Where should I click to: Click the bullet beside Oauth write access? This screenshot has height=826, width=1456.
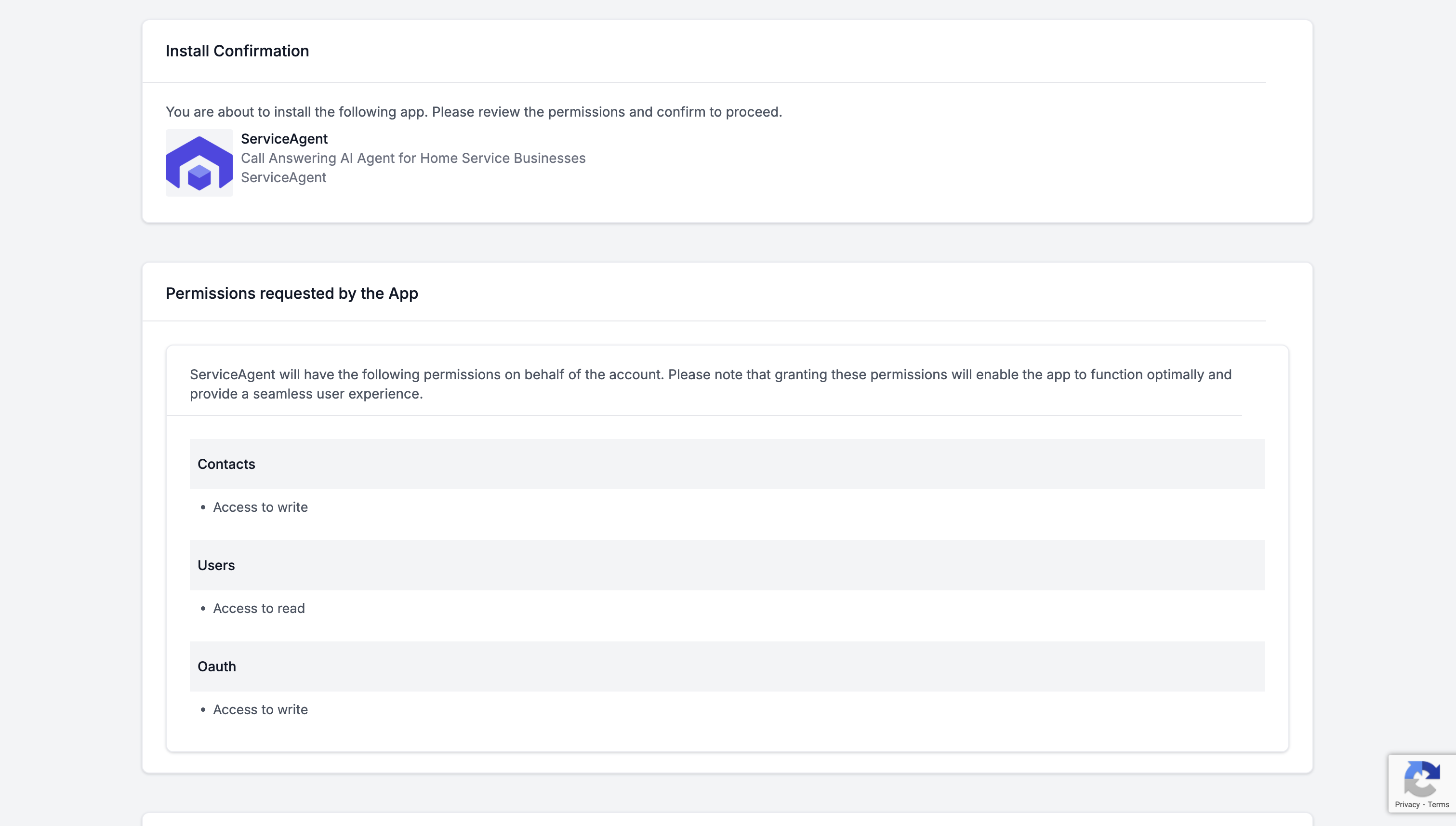(203, 710)
